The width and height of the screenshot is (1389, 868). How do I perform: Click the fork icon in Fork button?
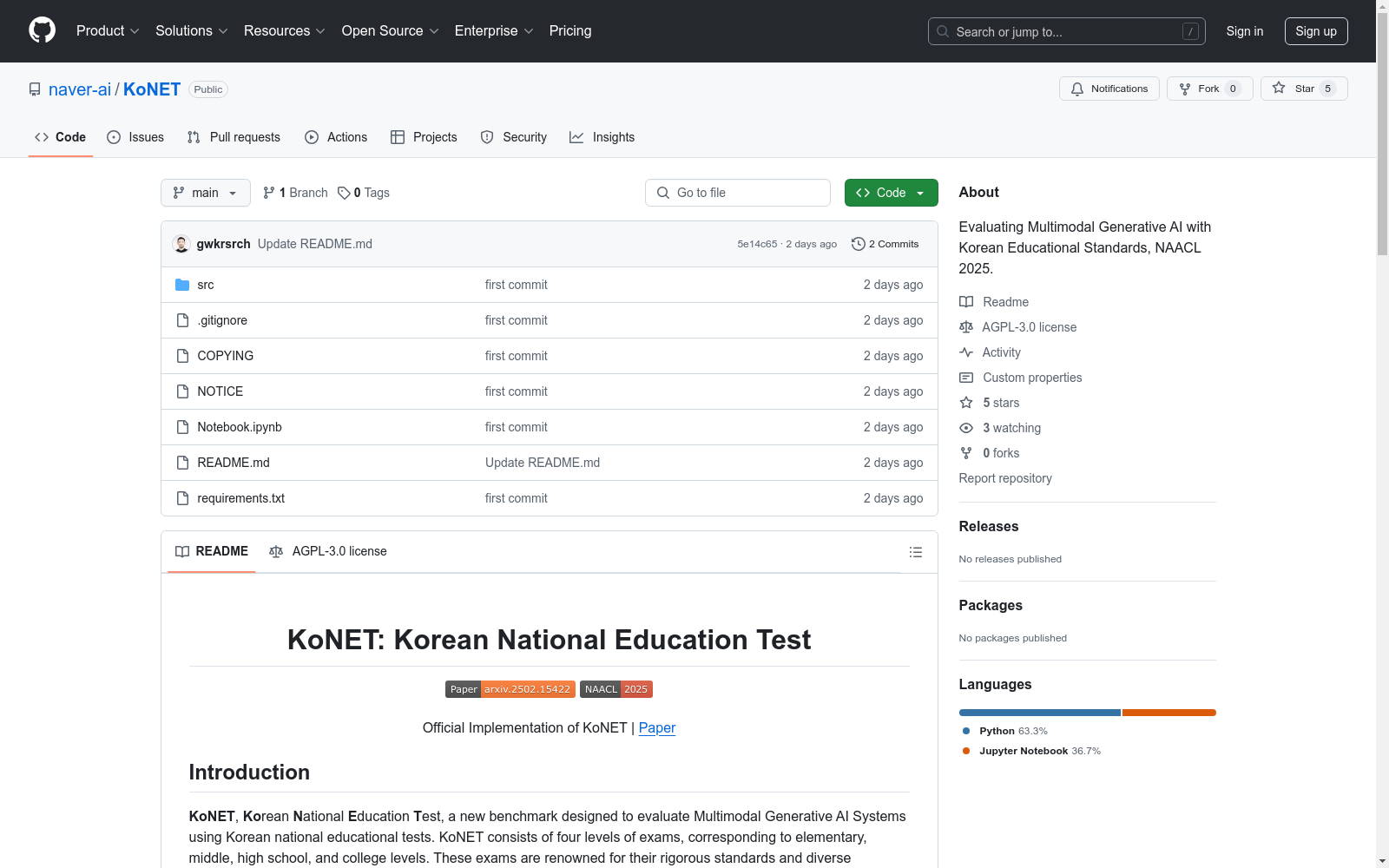[1185, 89]
